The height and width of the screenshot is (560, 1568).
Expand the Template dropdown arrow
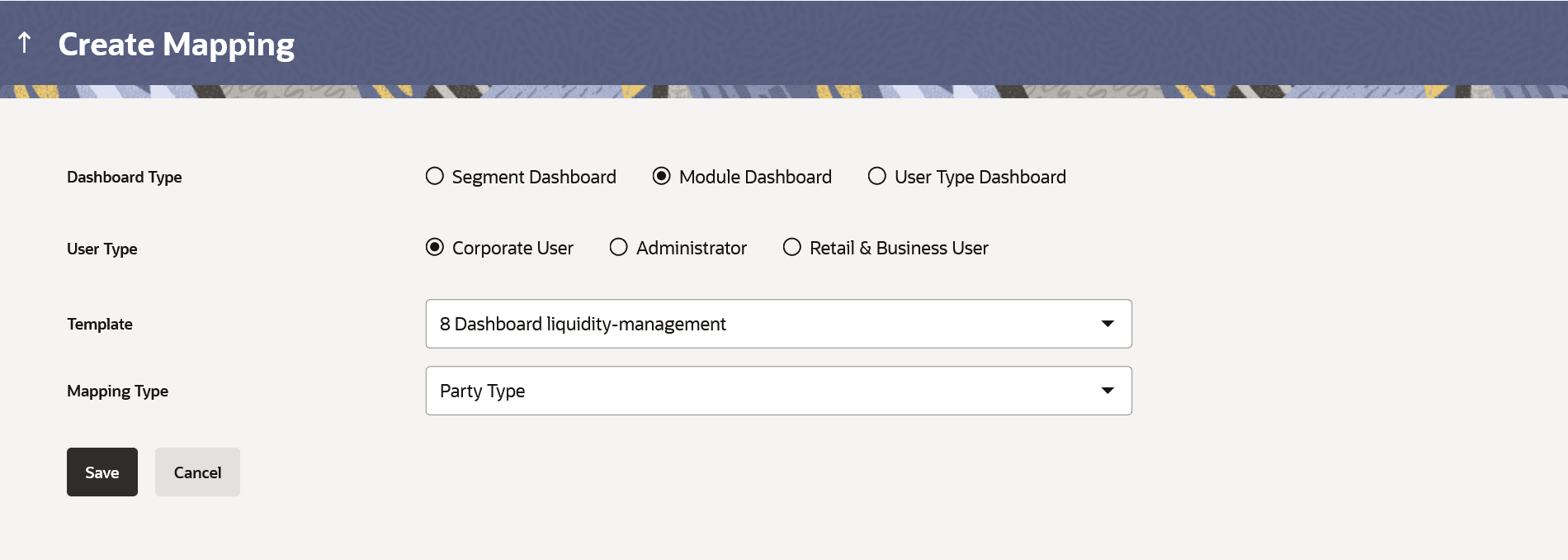pos(1108,324)
